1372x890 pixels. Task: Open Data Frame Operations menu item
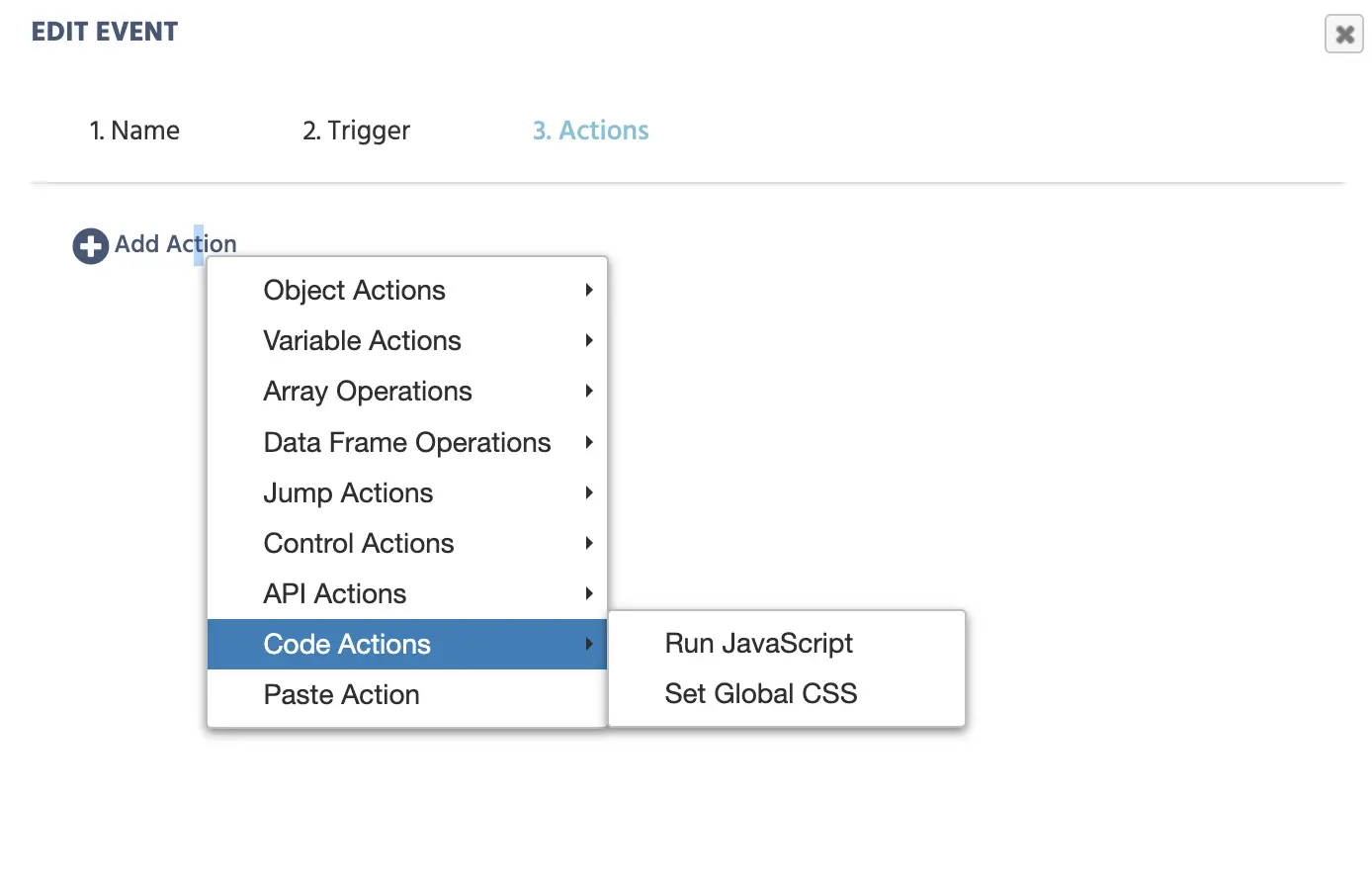(x=406, y=443)
